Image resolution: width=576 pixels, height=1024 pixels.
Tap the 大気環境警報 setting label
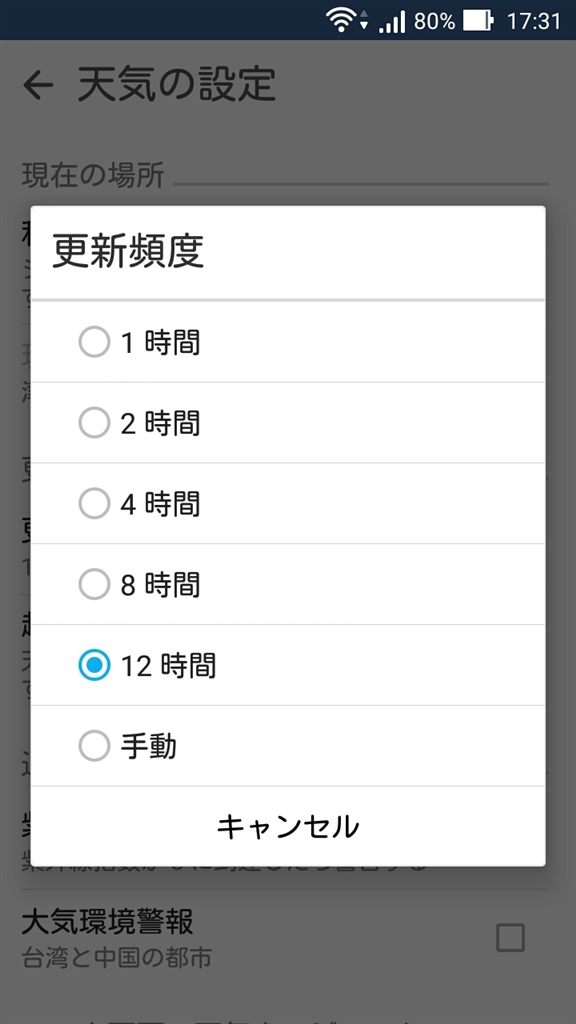(x=107, y=921)
